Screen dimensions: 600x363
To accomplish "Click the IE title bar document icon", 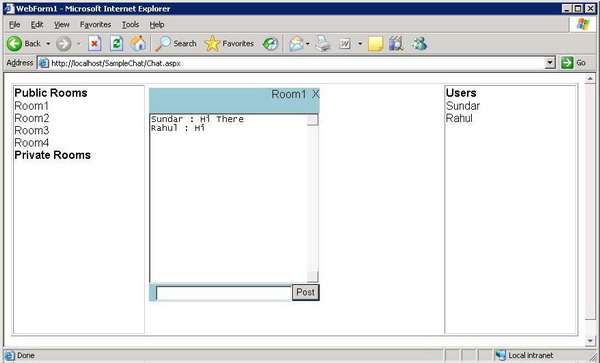I will click(x=9, y=8).
